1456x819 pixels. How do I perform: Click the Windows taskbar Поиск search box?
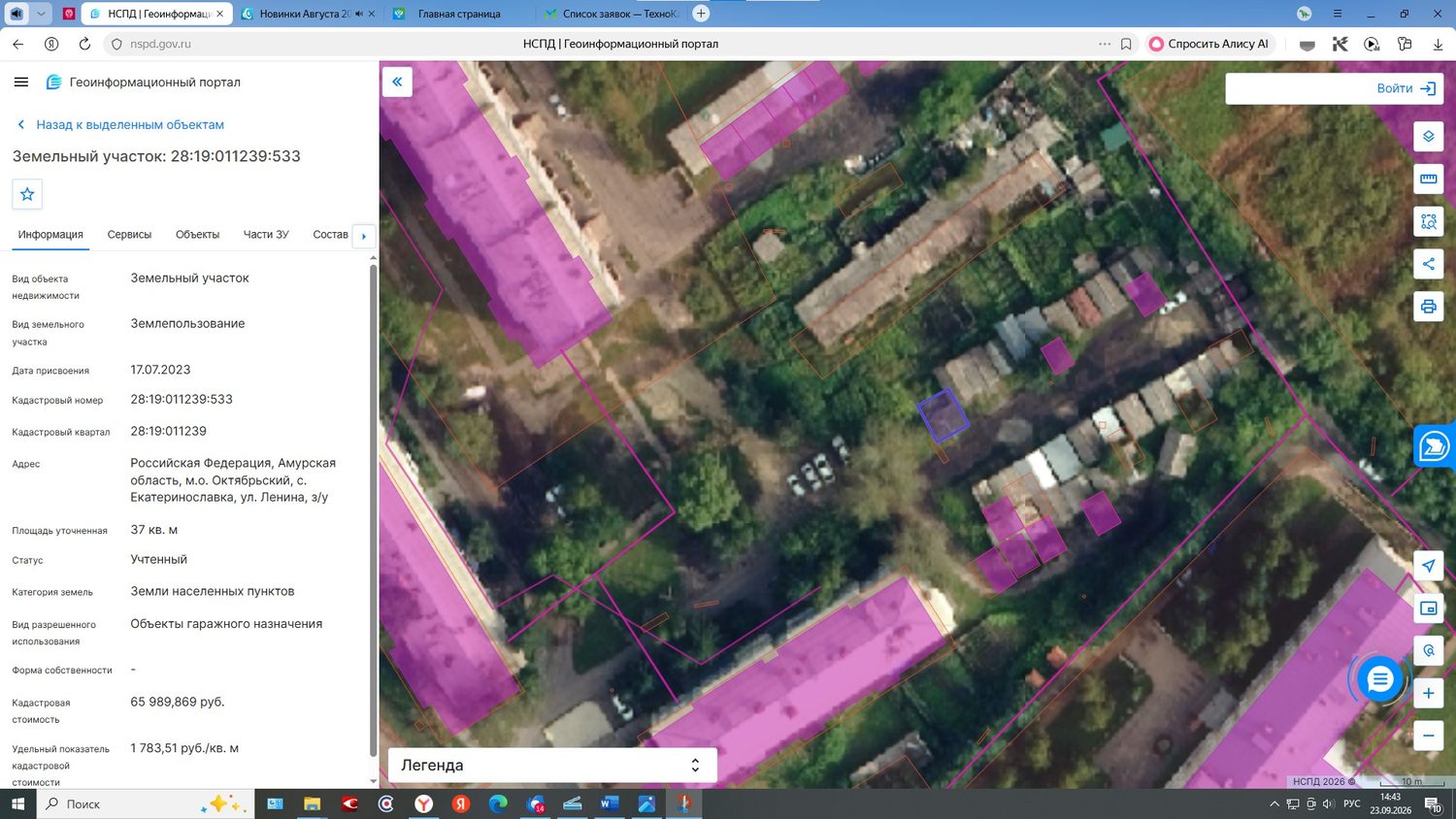coord(146,804)
